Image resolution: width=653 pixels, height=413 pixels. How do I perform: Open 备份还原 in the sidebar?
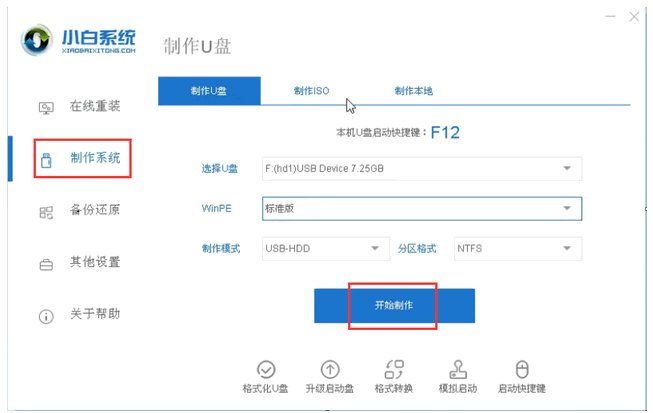[x=95, y=210]
